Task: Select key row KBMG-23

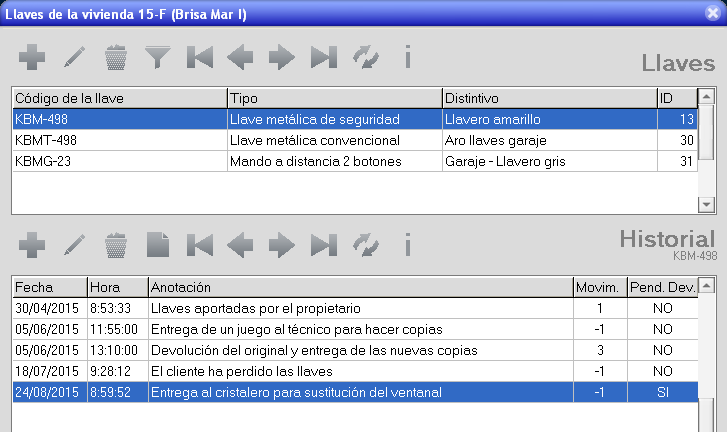Action: click(355, 161)
